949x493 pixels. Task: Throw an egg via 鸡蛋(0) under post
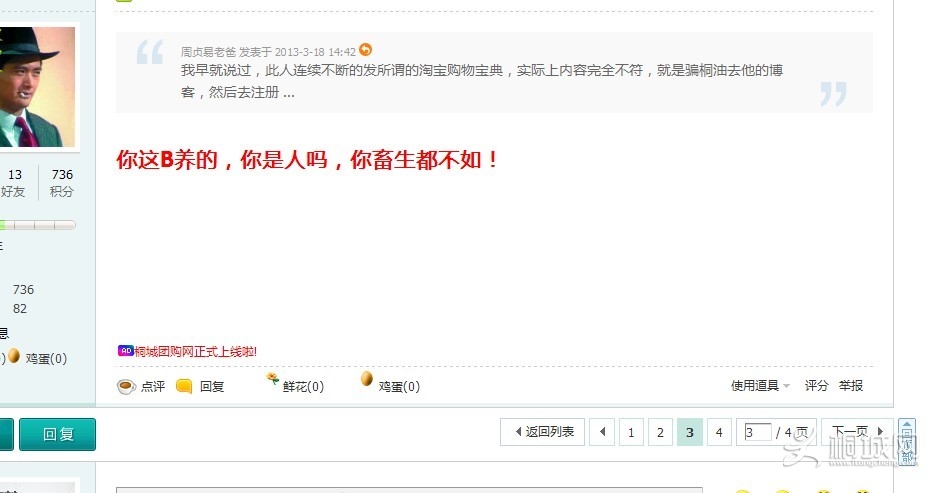click(x=366, y=379)
